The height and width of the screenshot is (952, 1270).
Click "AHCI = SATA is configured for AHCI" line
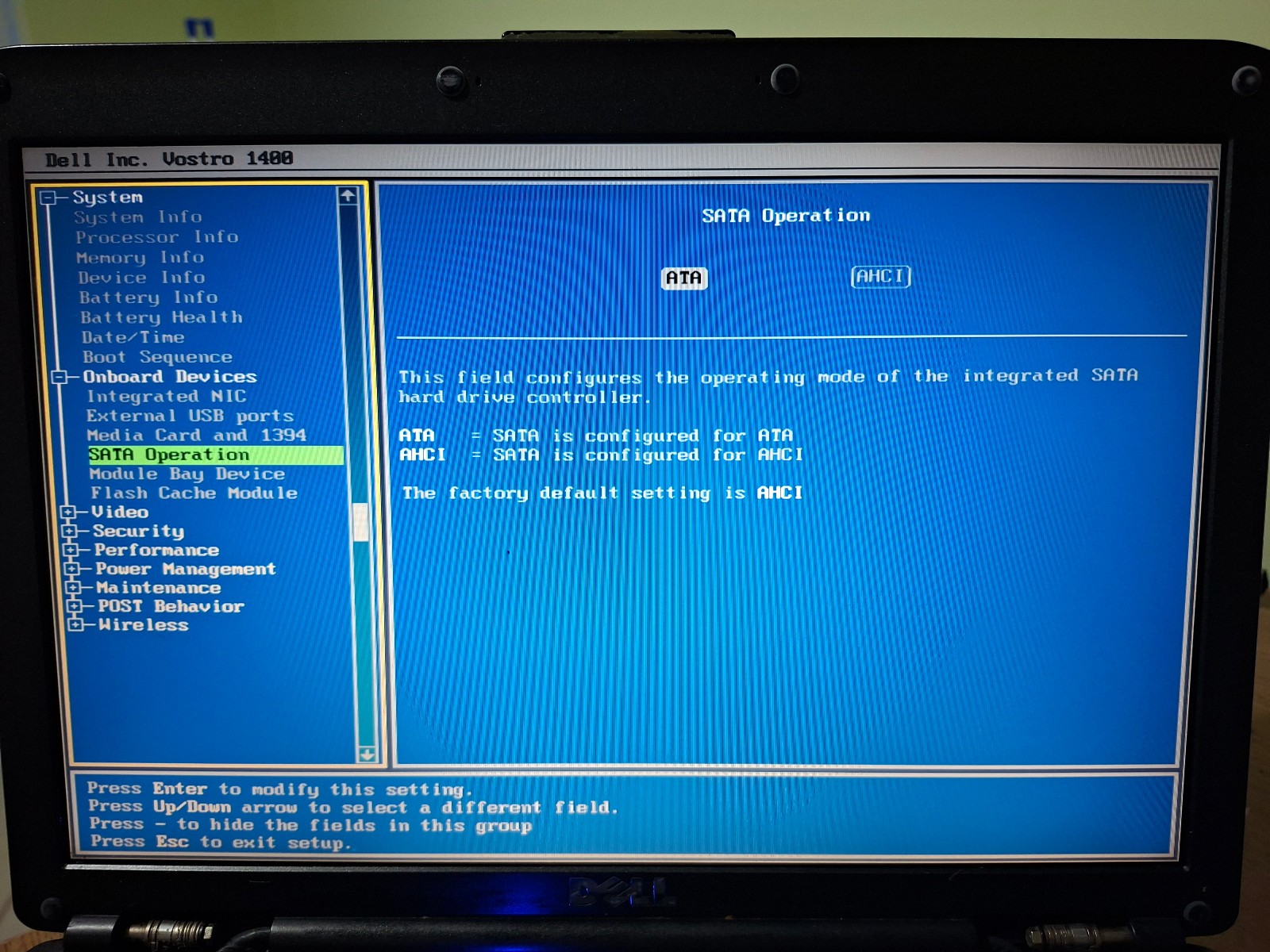point(601,455)
